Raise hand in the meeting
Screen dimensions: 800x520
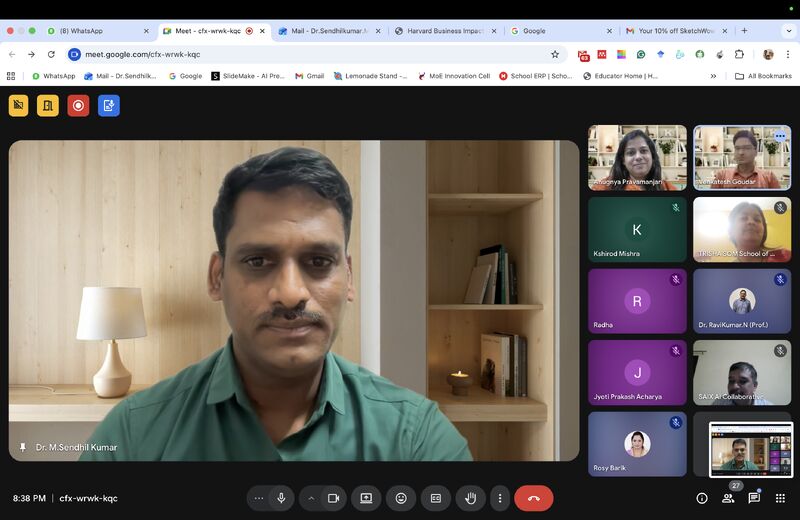470,498
